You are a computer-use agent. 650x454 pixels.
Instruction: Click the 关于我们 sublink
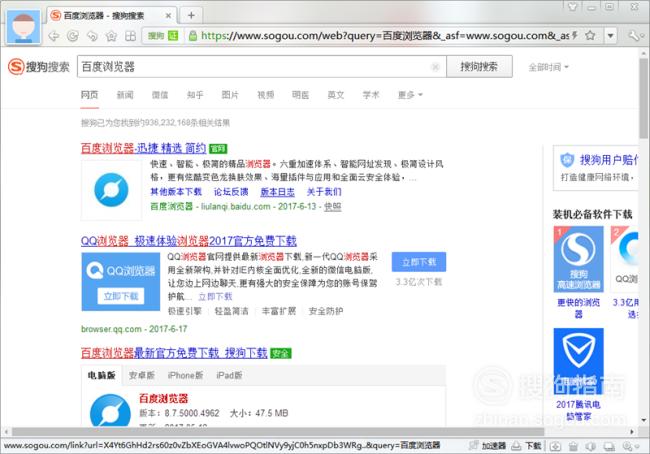click(324, 192)
